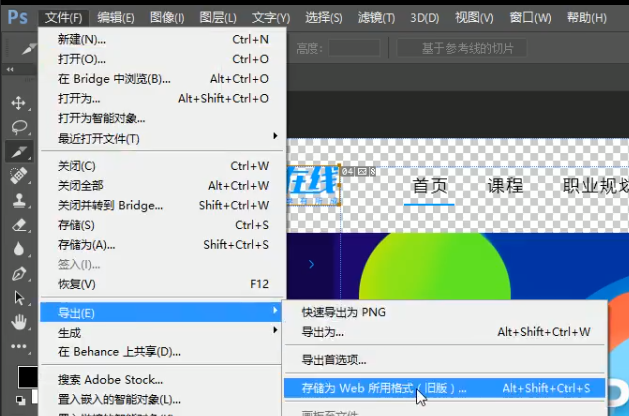This screenshot has width=629, height=416.
Task: Choose 关闭全部 menu entry
Action: pyautogui.click(x=162, y=185)
